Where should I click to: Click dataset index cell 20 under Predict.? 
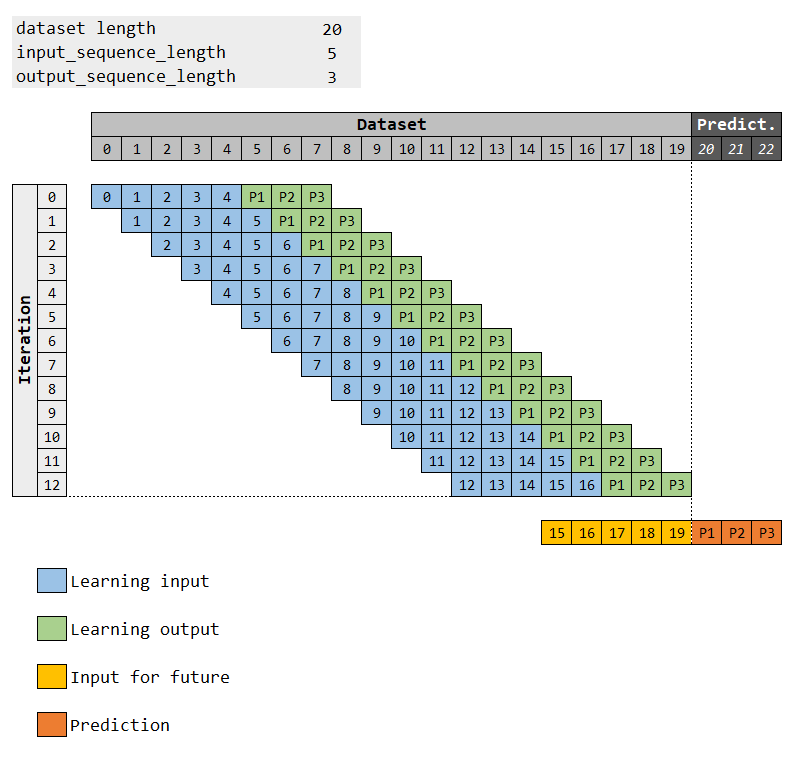(706, 149)
